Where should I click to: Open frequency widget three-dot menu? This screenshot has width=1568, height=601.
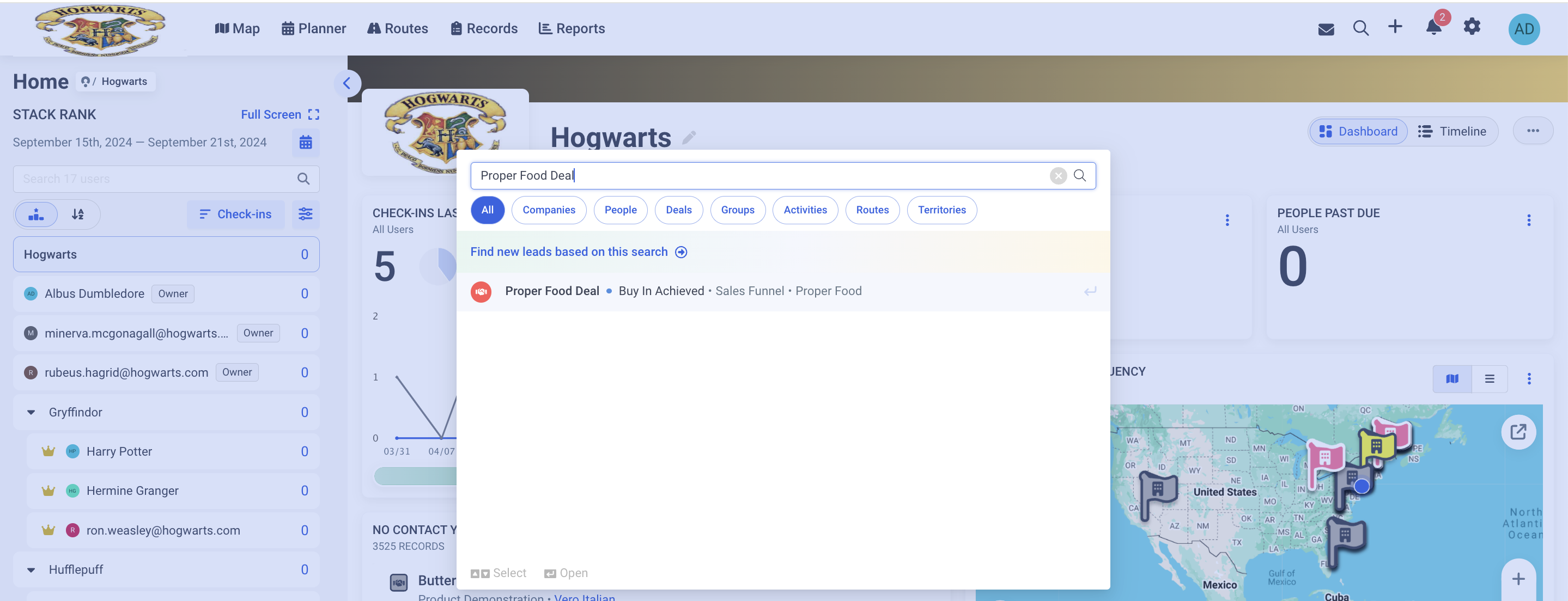[1528, 379]
